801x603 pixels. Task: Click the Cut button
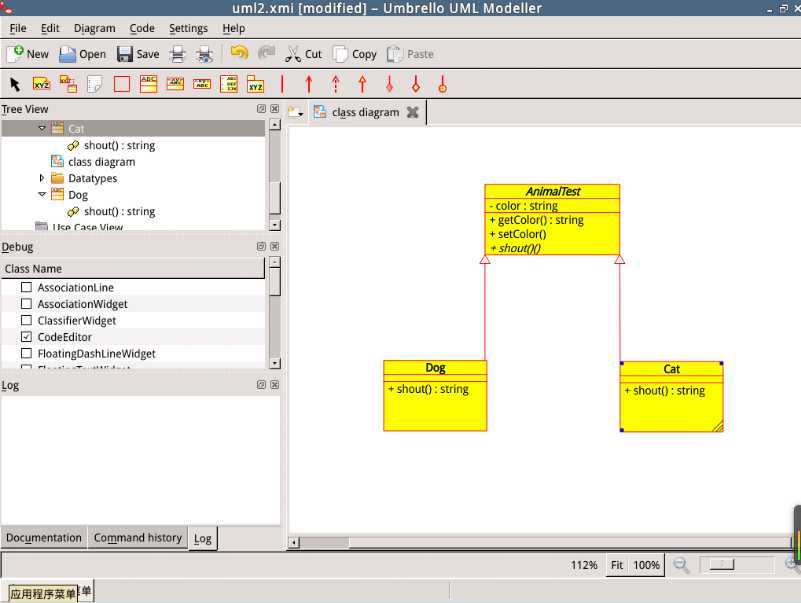pos(303,54)
